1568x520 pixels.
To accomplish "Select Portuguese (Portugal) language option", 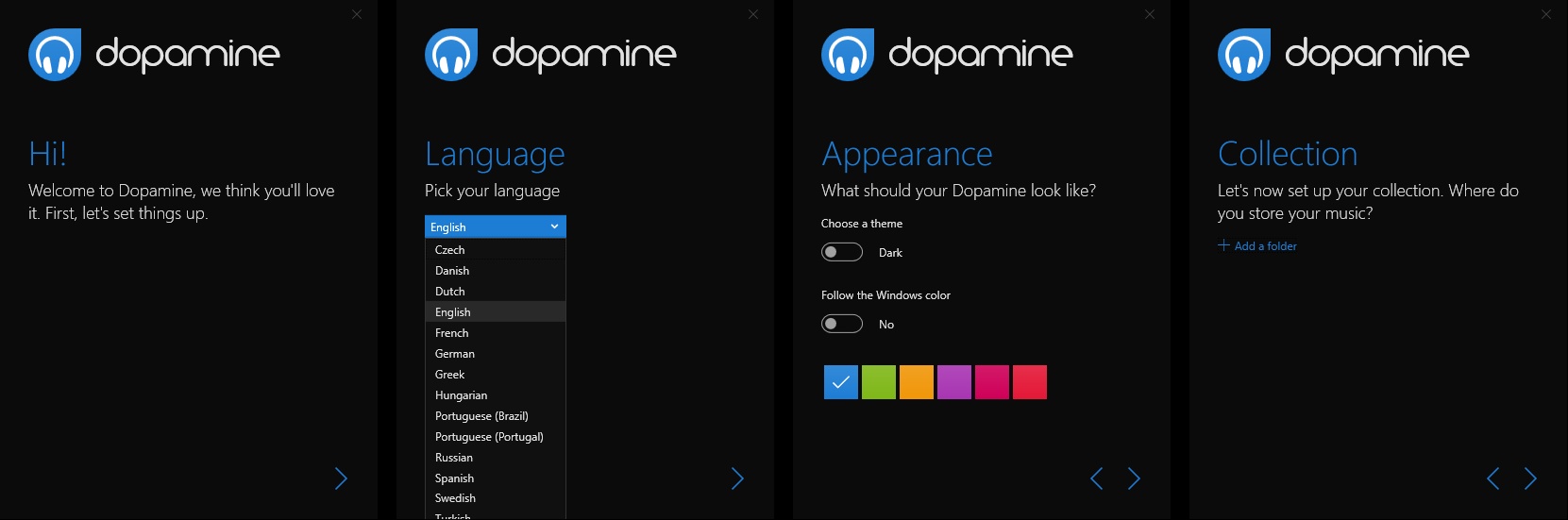I will click(x=496, y=437).
